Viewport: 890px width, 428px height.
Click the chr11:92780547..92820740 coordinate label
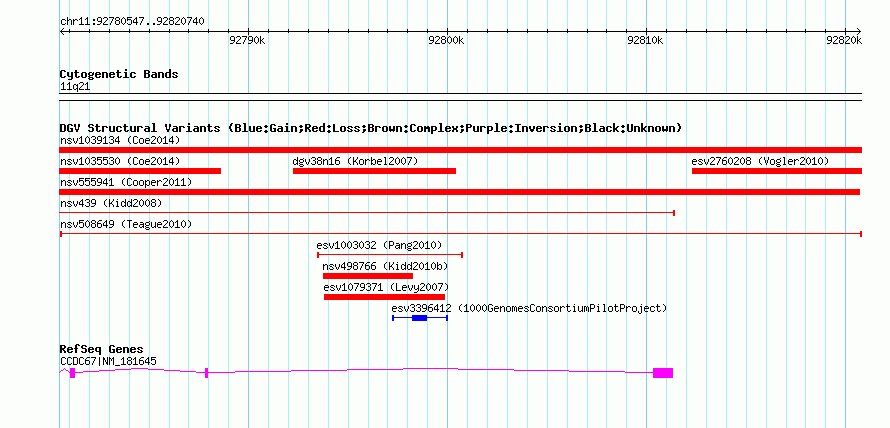pyautogui.click(x=132, y=22)
